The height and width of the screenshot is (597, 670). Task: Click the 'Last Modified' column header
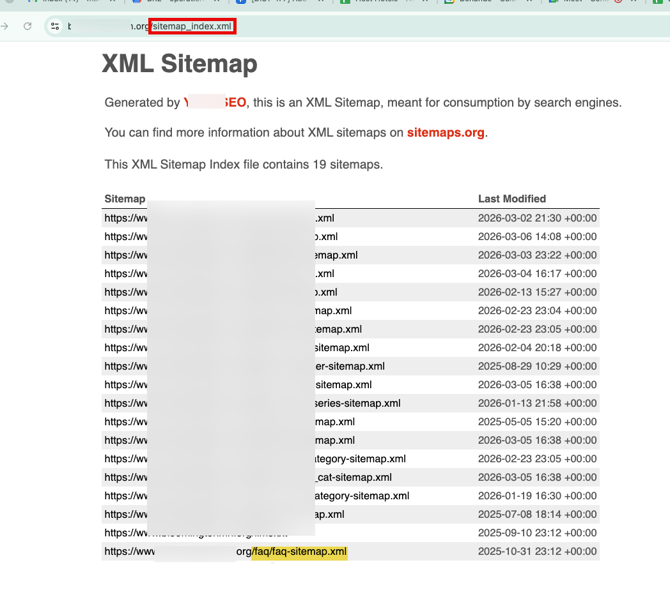click(511, 199)
